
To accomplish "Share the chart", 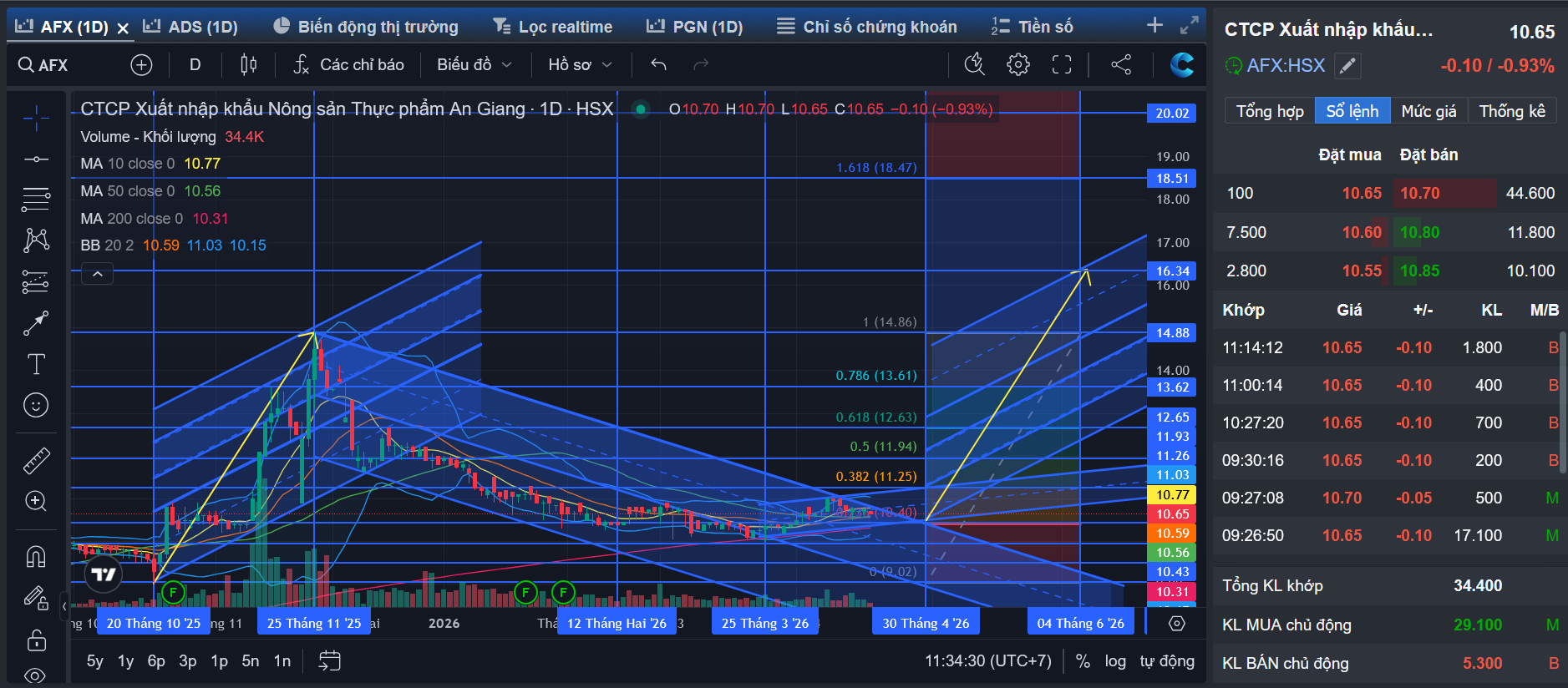I will click(x=1121, y=64).
